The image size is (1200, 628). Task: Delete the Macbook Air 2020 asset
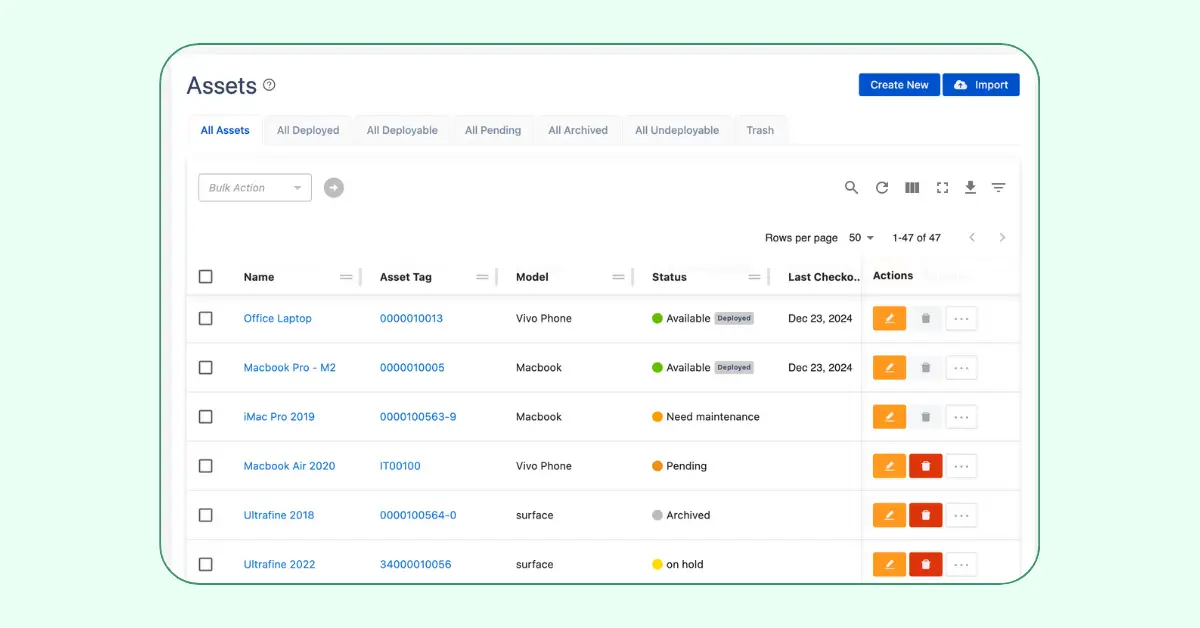(926, 466)
